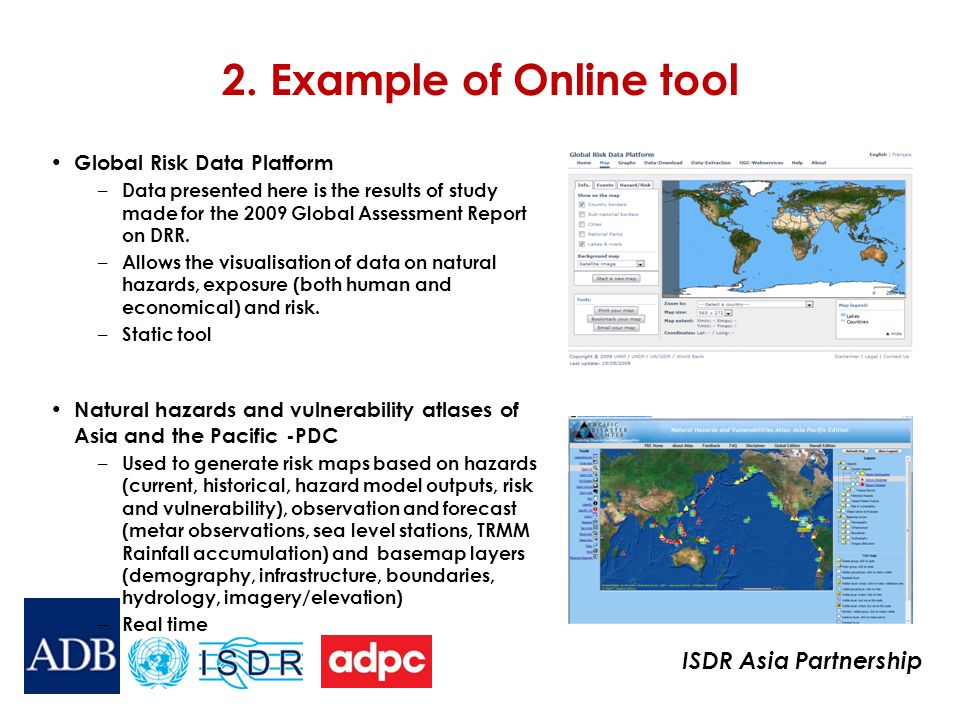Open Global Edition menu item

point(787,446)
